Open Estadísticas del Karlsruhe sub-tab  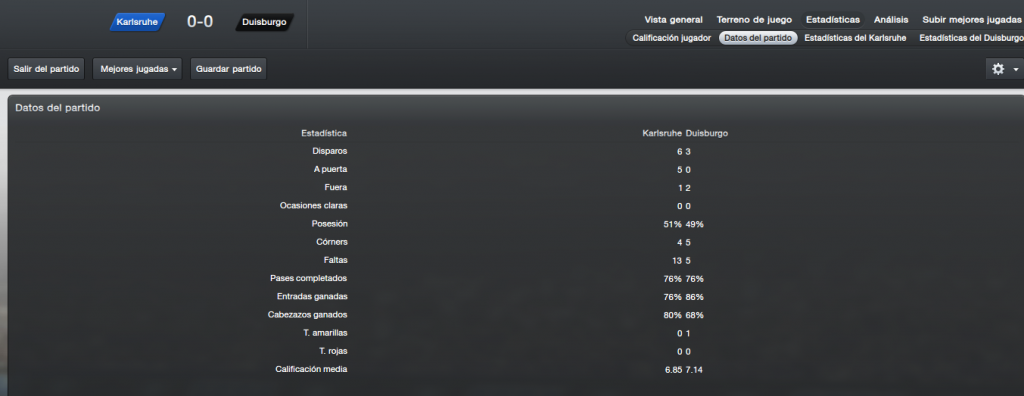(855, 38)
